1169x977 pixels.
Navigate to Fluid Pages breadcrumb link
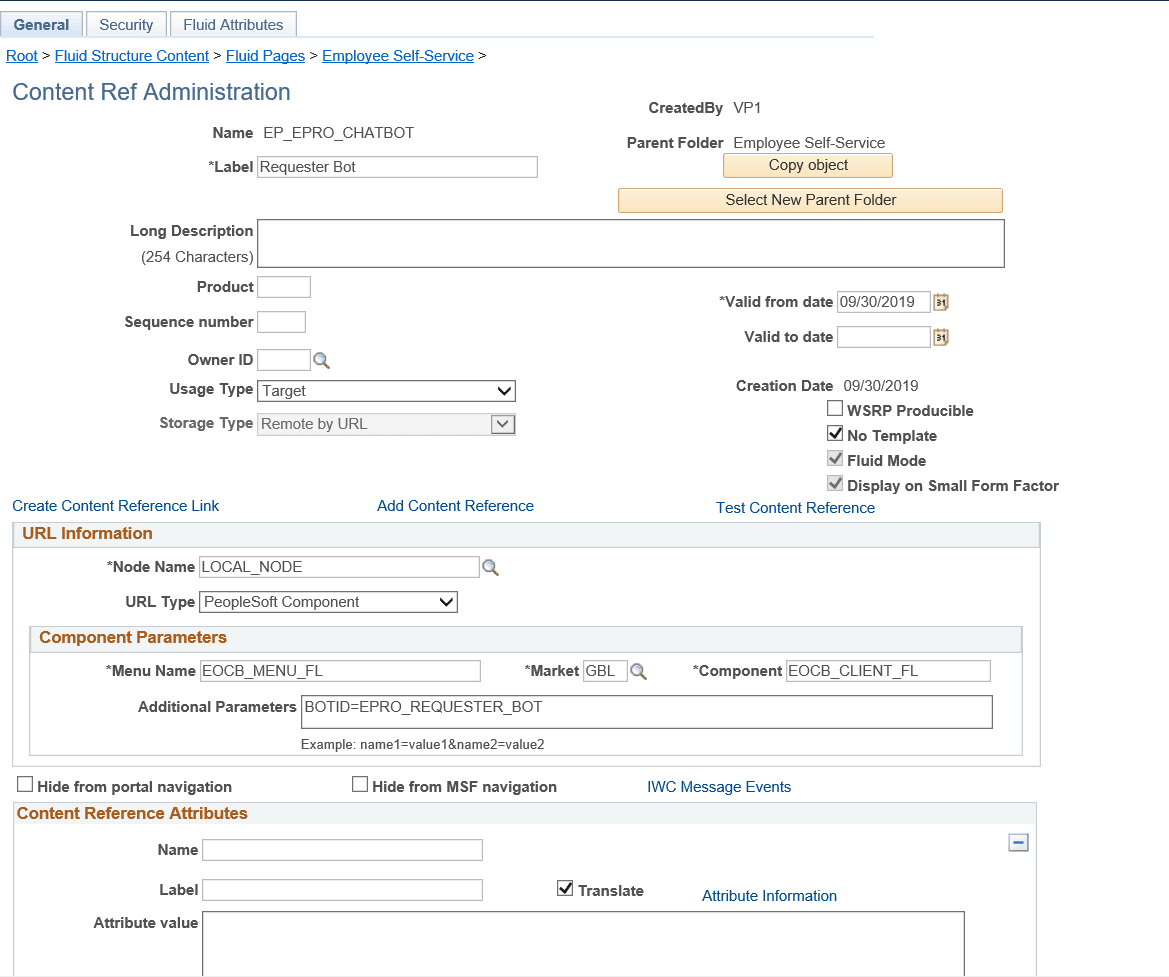point(265,55)
